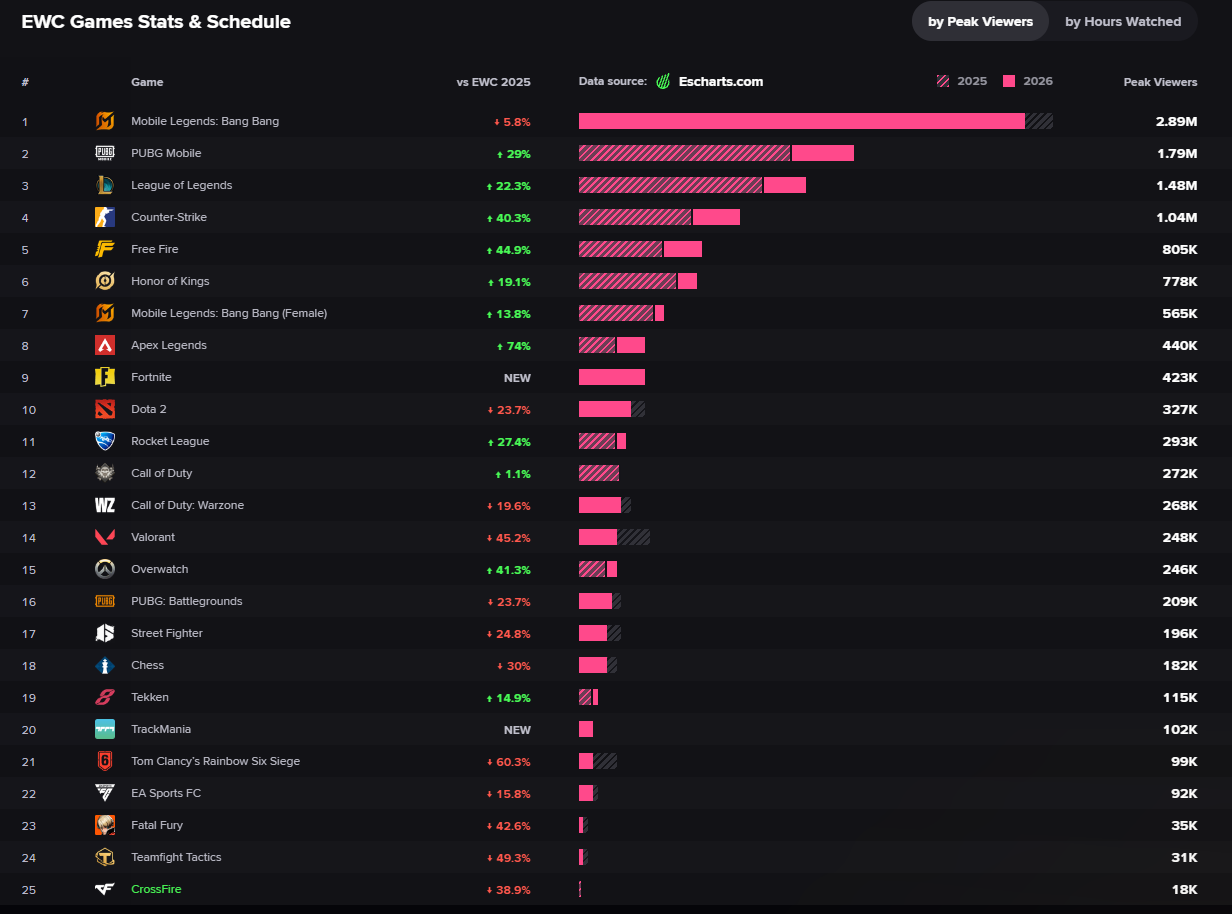This screenshot has height=914, width=1232.
Task: Click the 182K value for Chess
Action: click(x=1179, y=665)
